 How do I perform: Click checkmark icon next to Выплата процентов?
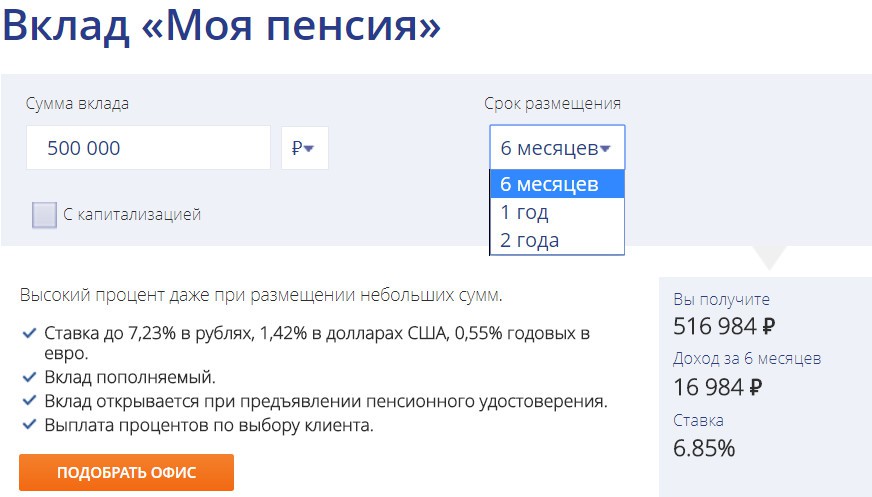click(28, 426)
